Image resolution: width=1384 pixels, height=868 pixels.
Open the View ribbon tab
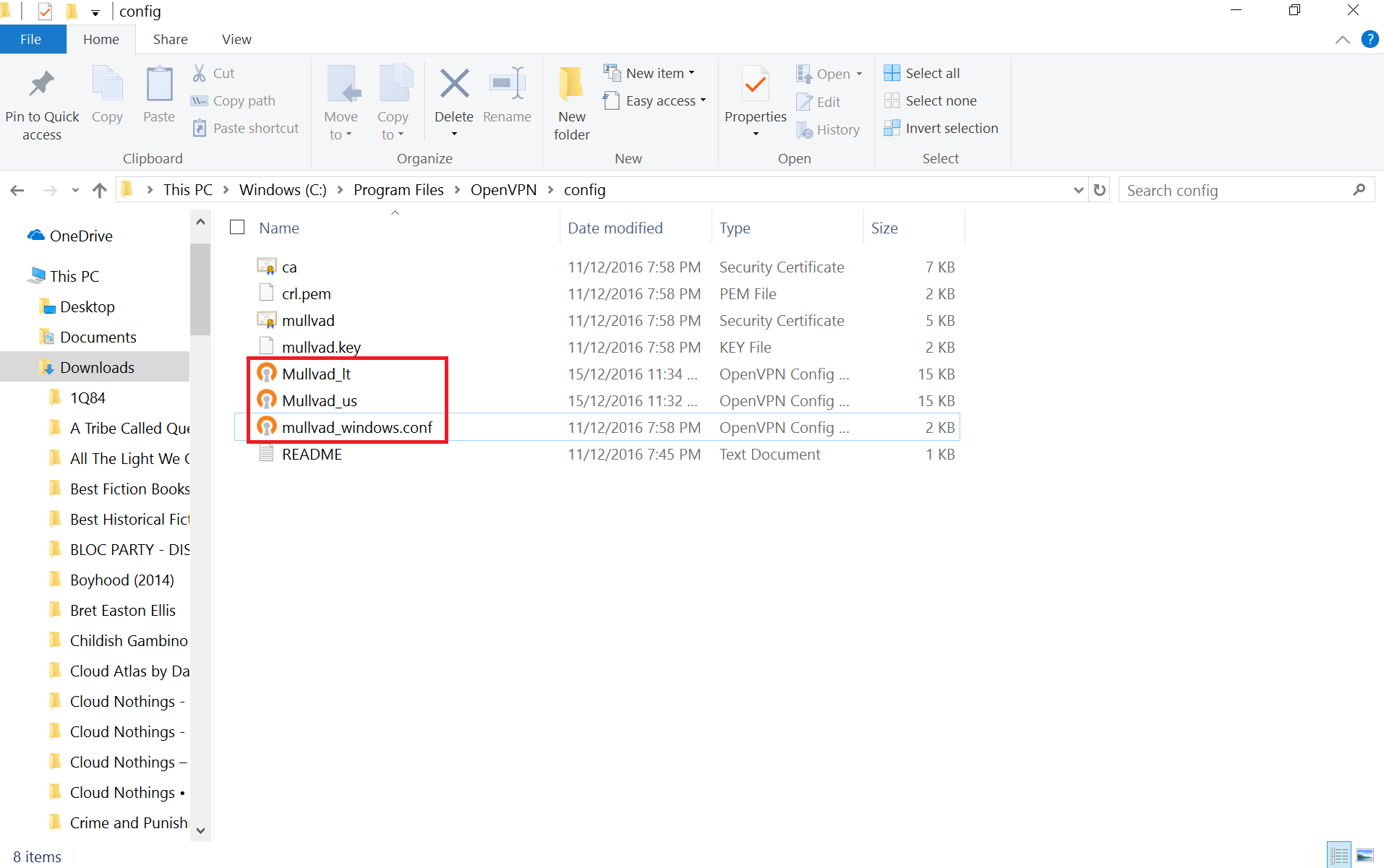coord(236,40)
